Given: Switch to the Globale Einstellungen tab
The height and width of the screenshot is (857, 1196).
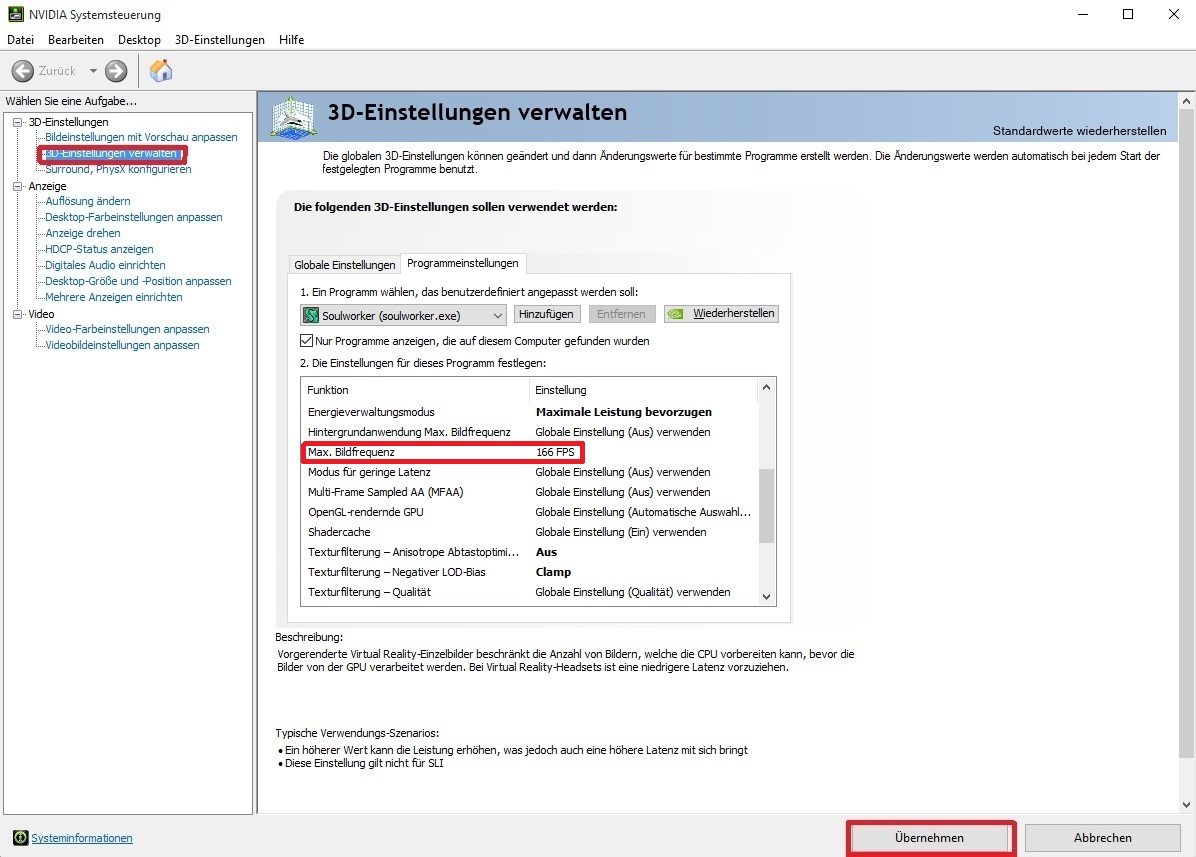Looking at the screenshot, I should pos(344,265).
